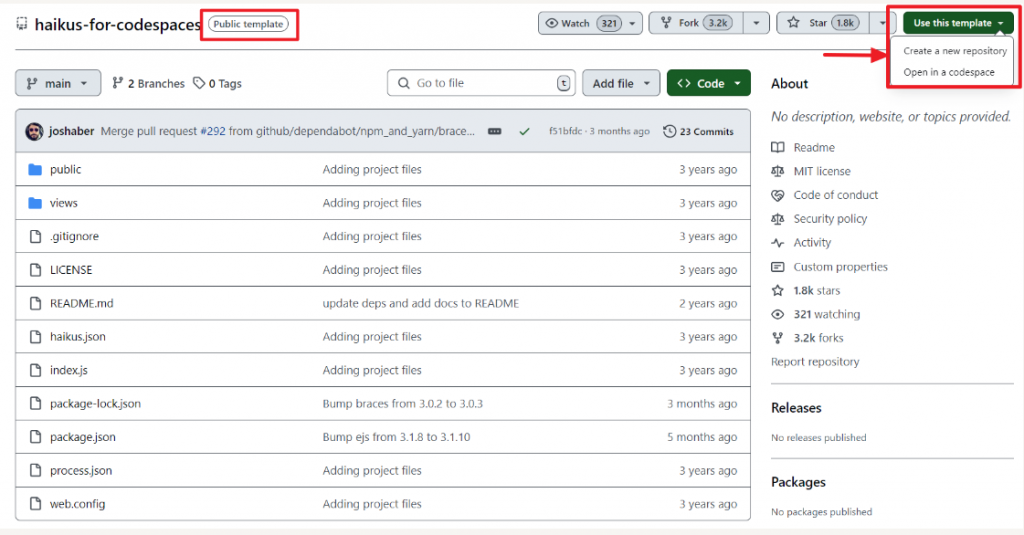The height and width of the screenshot is (535, 1024).
Task: Click the heart icon beside Code of conduct
Action: tap(777, 195)
